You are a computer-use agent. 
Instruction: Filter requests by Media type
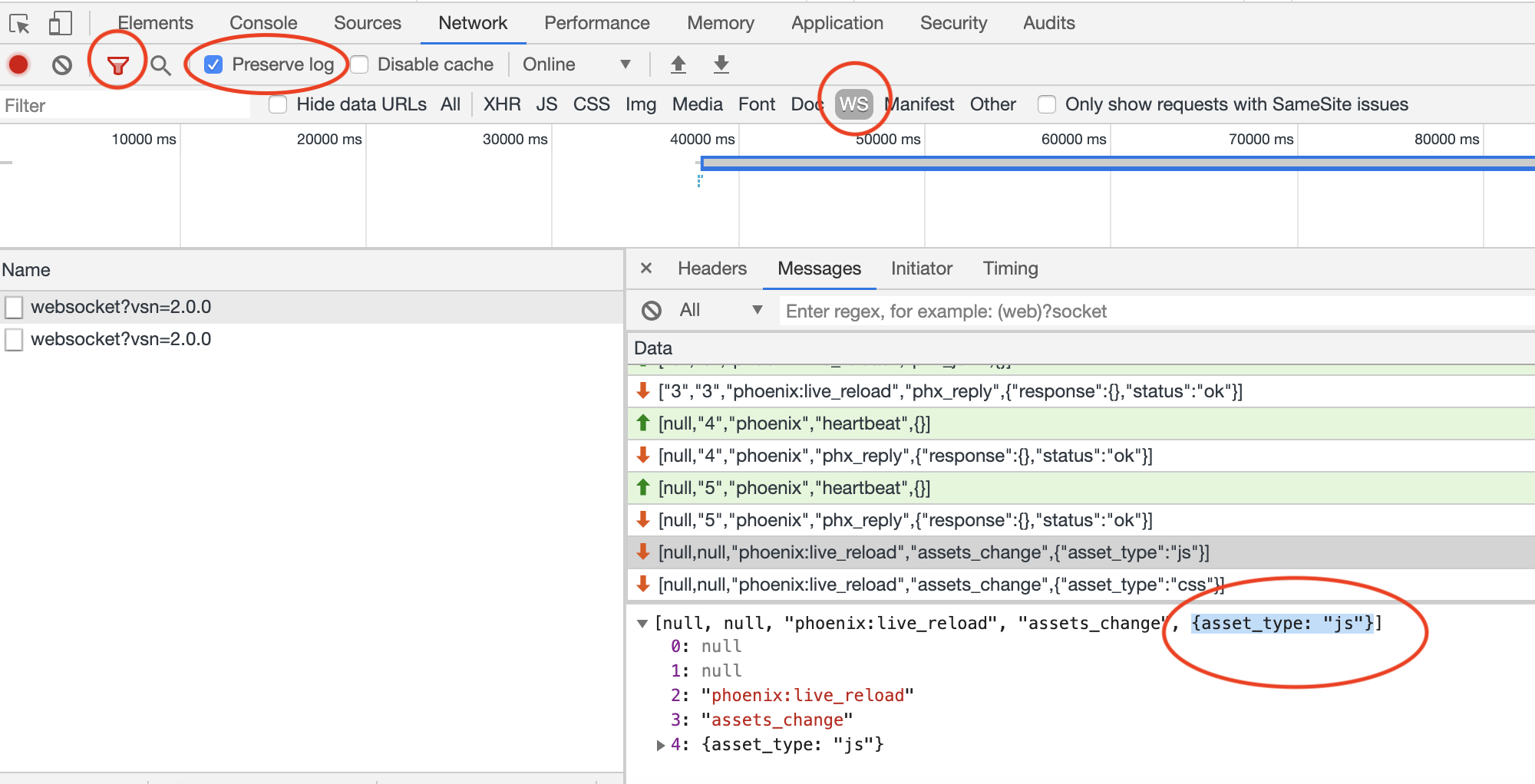click(x=697, y=104)
